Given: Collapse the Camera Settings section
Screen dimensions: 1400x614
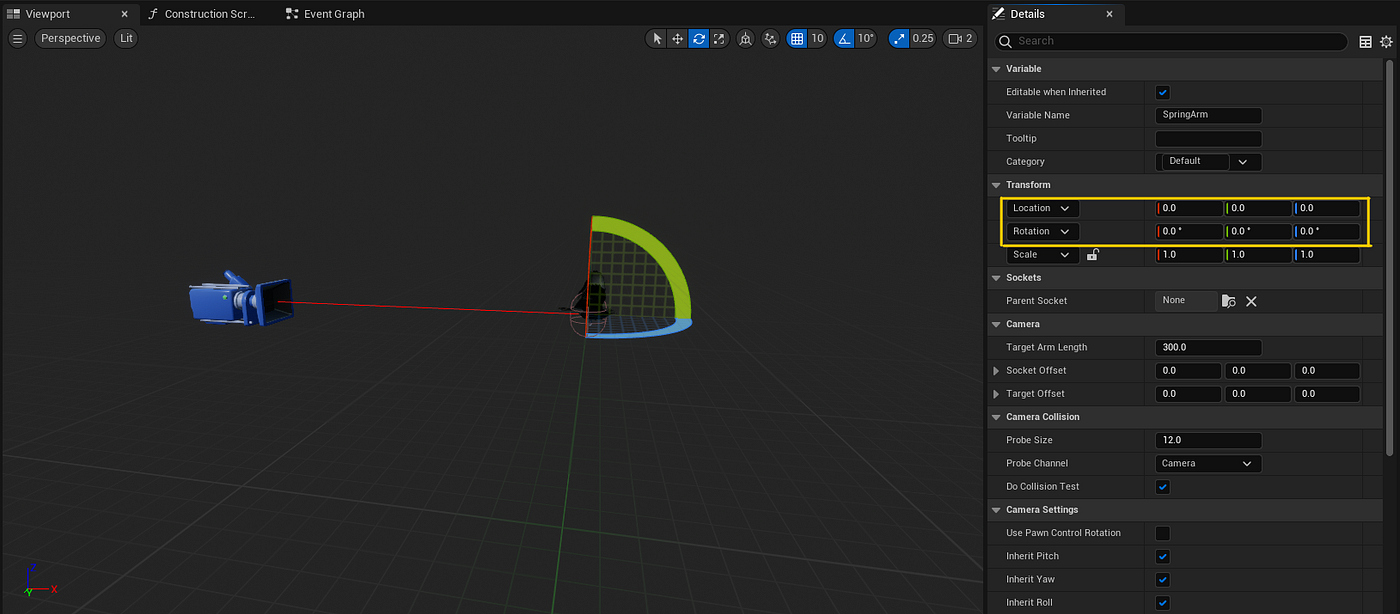Looking at the screenshot, I should click(x=995, y=510).
